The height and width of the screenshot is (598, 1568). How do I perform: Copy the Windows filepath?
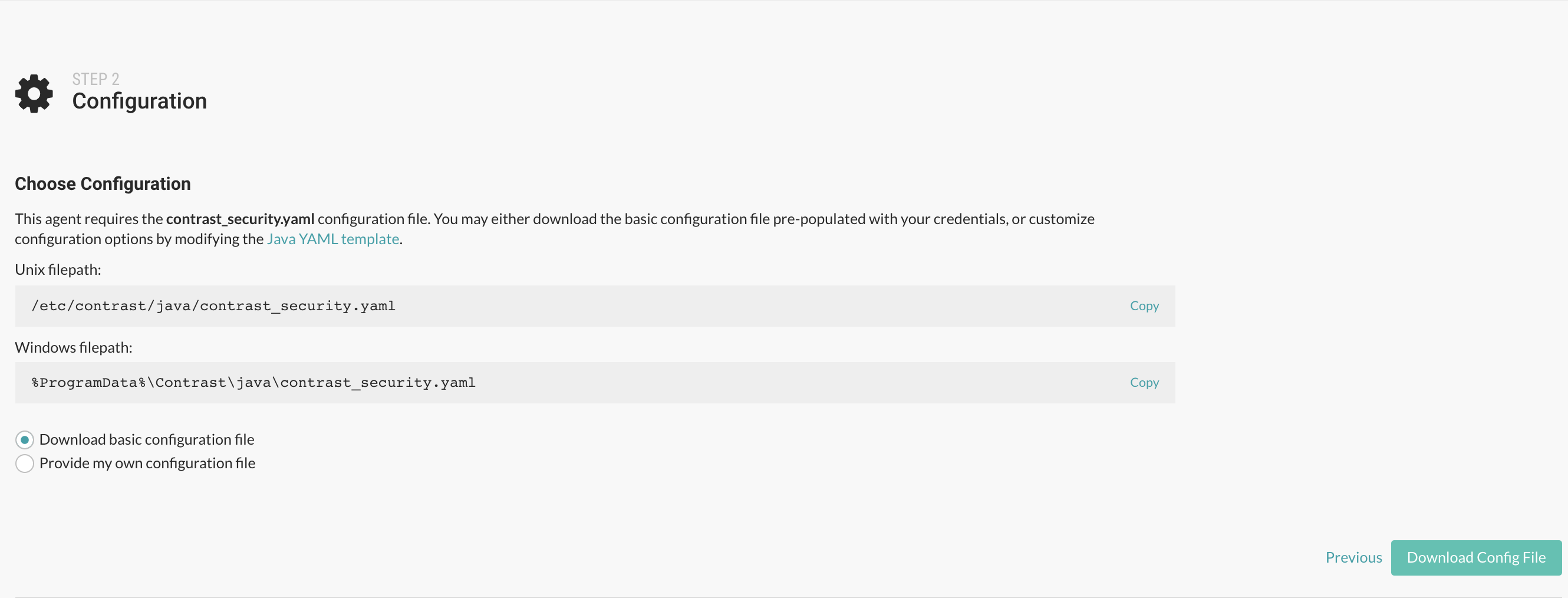[x=1144, y=382]
